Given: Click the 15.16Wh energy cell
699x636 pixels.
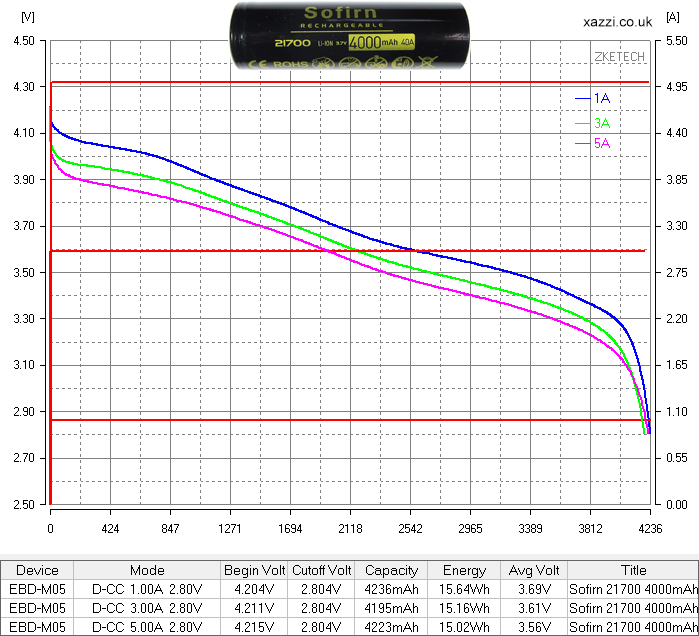Looking at the screenshot, I should point(465,608).
